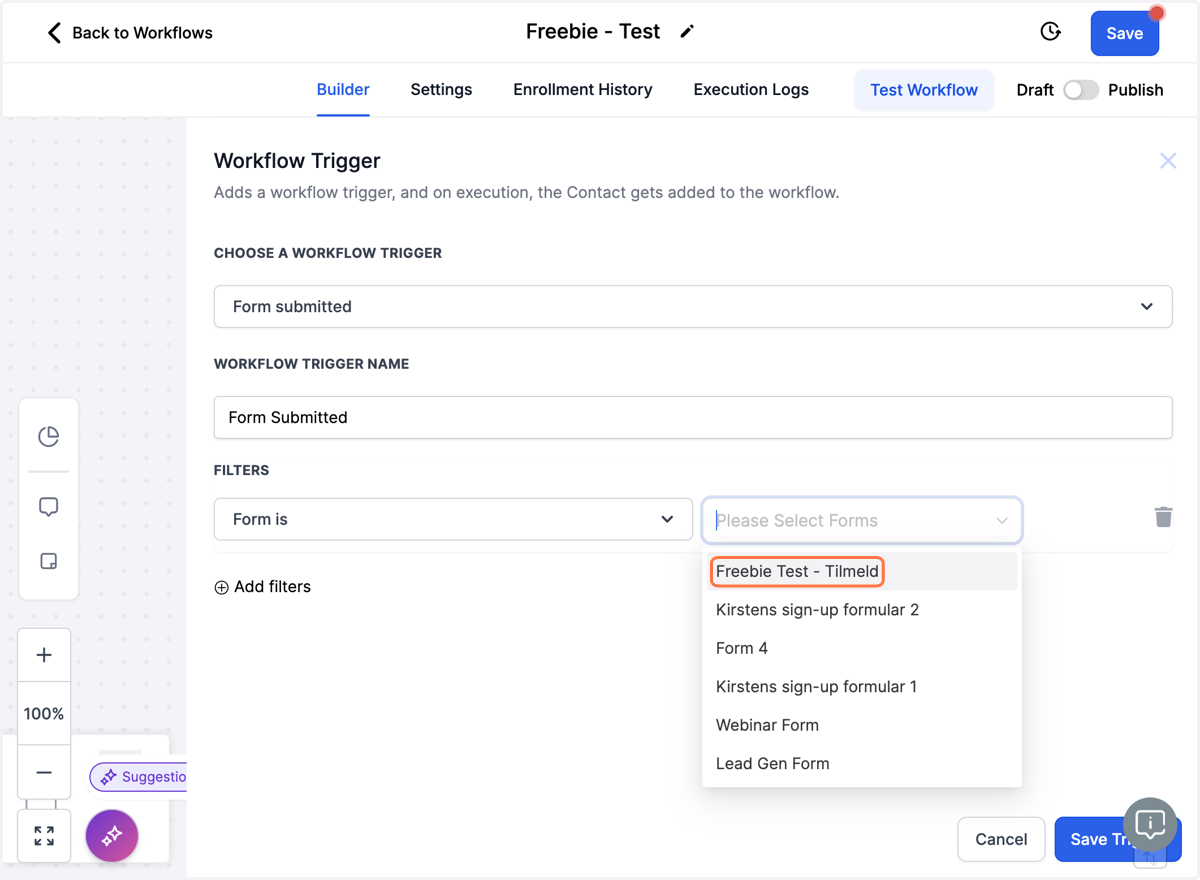Toggle the Draft/Publish switch
The height and width of the screenshot is (880, 1200).
coord(1081,90)
